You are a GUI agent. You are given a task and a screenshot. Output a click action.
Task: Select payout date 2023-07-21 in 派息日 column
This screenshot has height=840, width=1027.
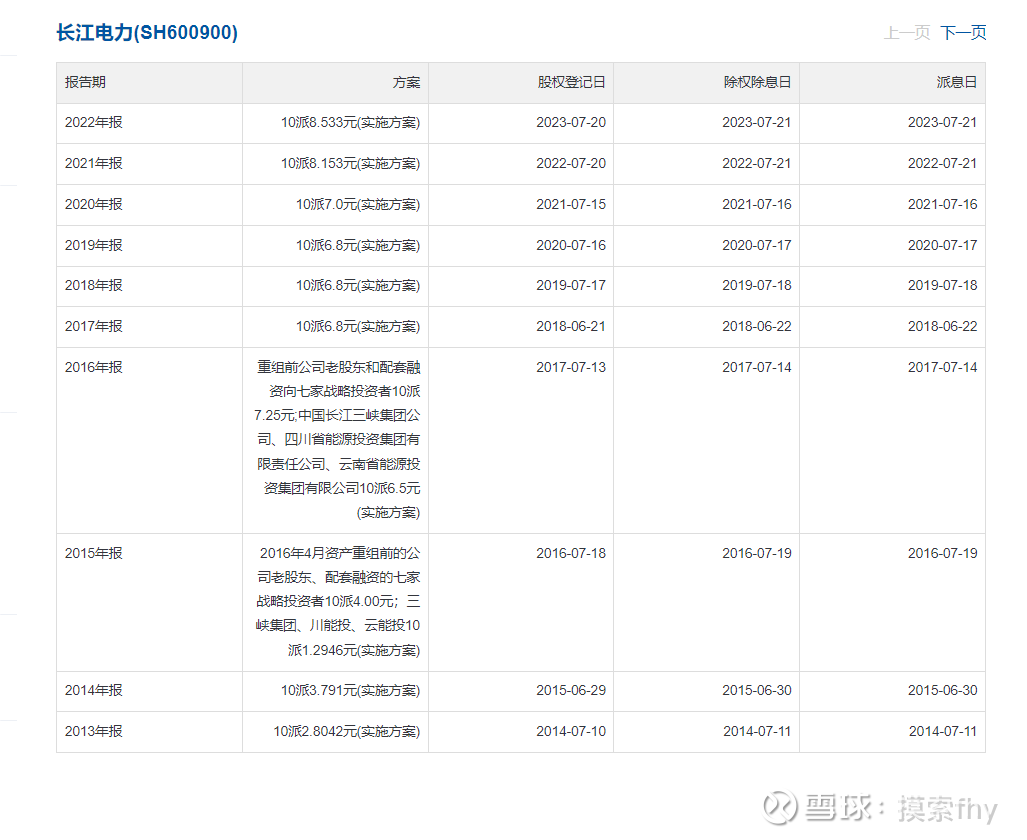[x=943, y=123]
